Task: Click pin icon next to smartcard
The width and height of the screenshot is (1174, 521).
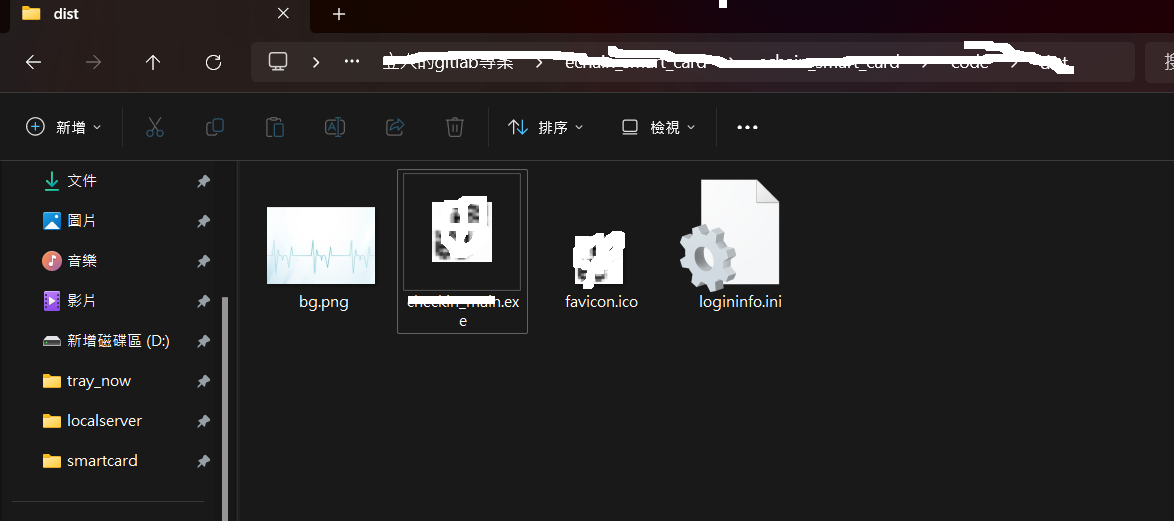Action: [203, 462]
